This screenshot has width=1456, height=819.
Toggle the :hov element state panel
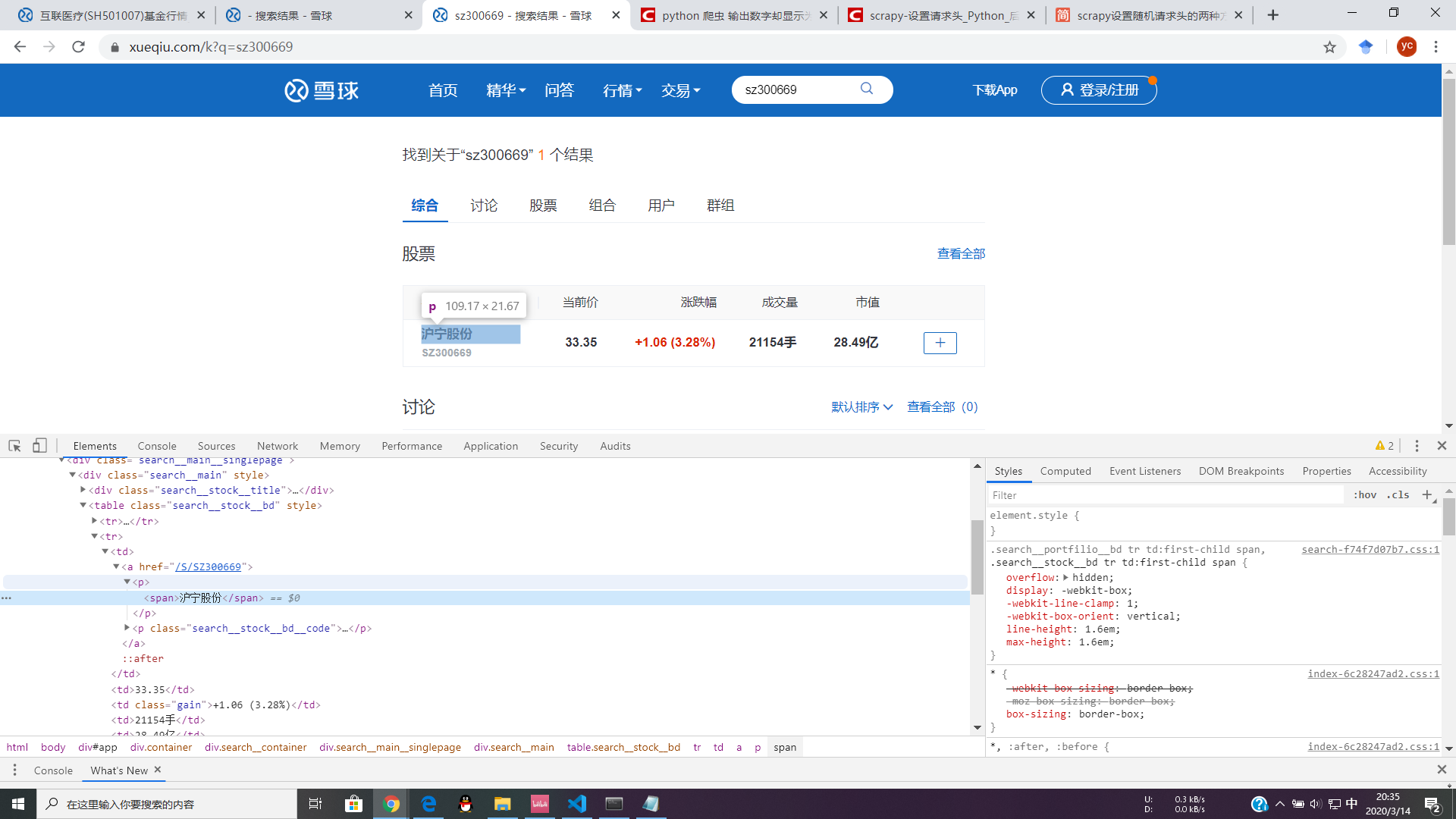point(1365,495)
